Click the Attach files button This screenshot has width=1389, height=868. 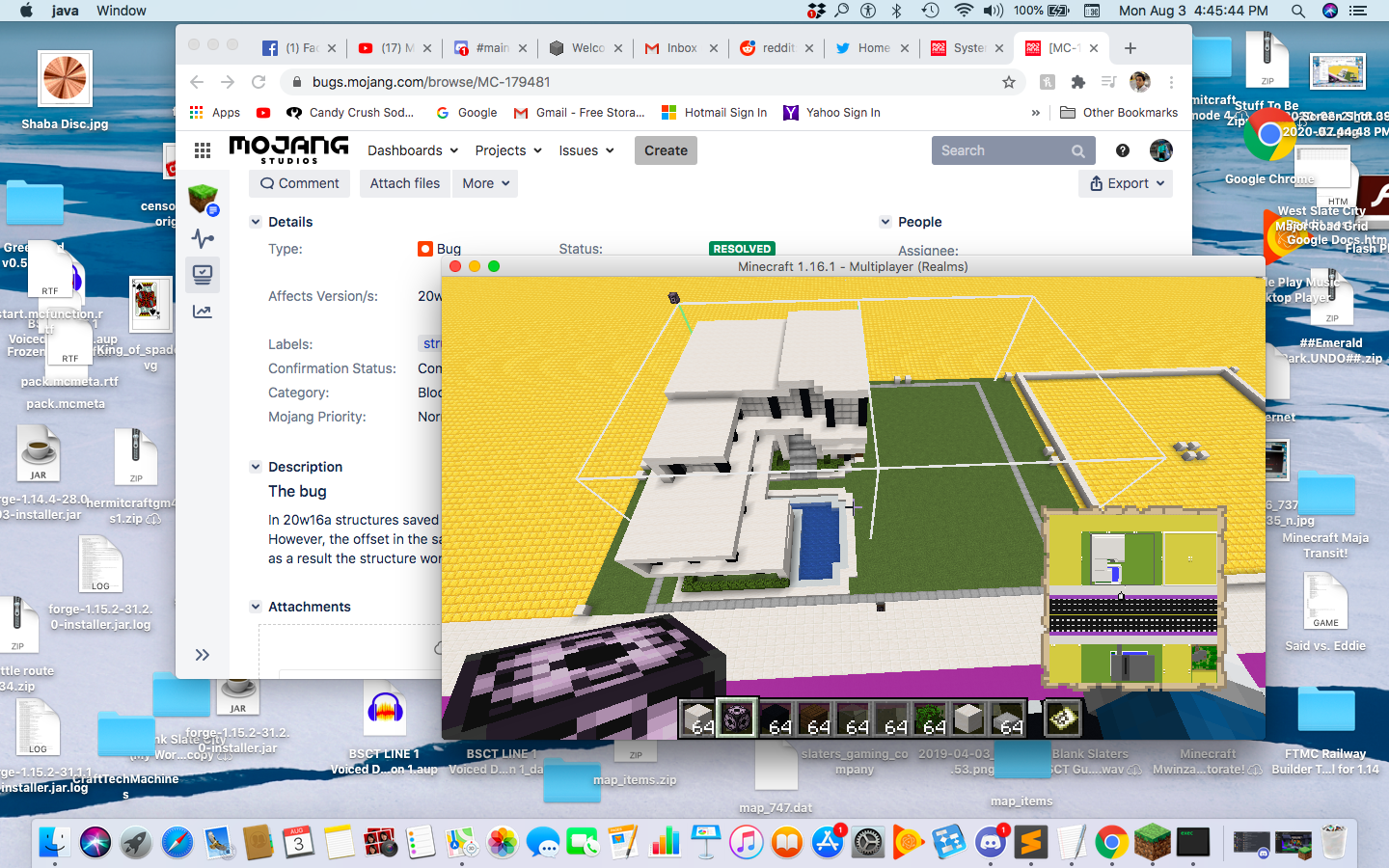pyautogui.click(x=405, y=183)
